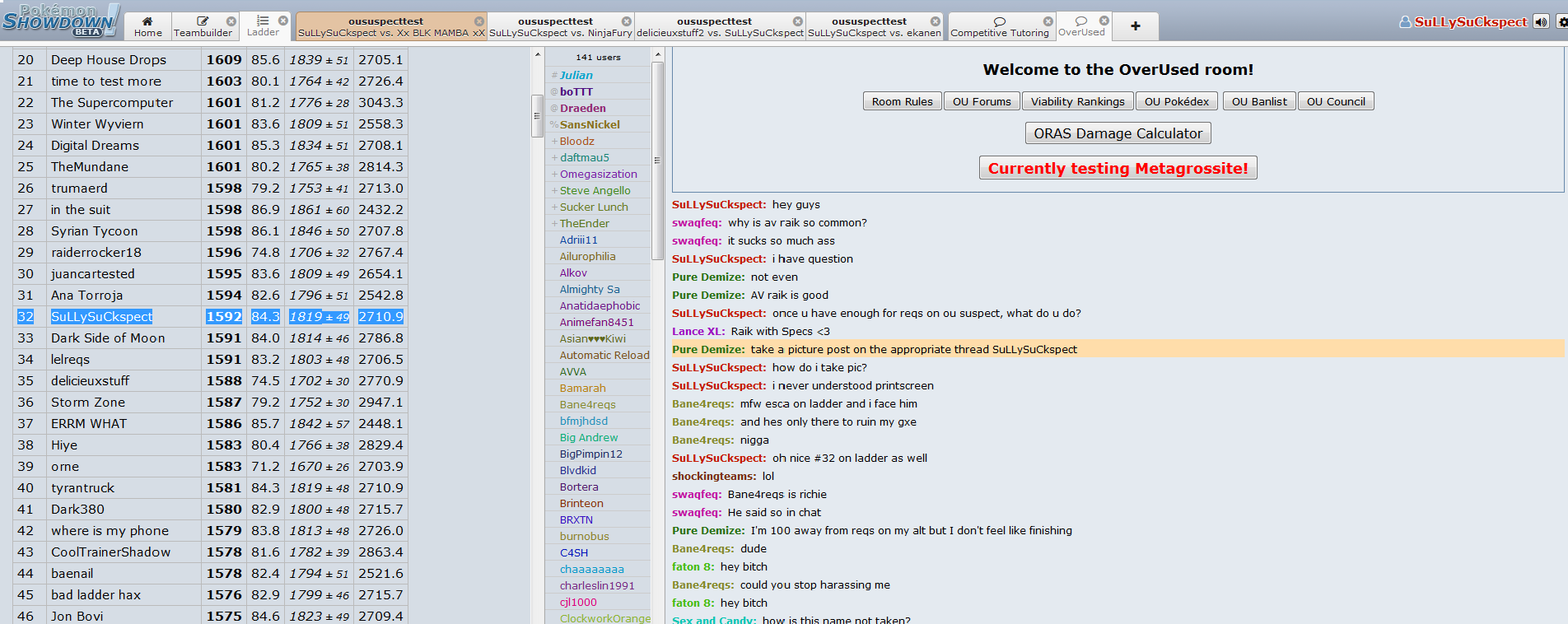Toggle sound with the speaker icon
The width and height of the screenshot is (1568, 624).
click(x=1541, y=22)
